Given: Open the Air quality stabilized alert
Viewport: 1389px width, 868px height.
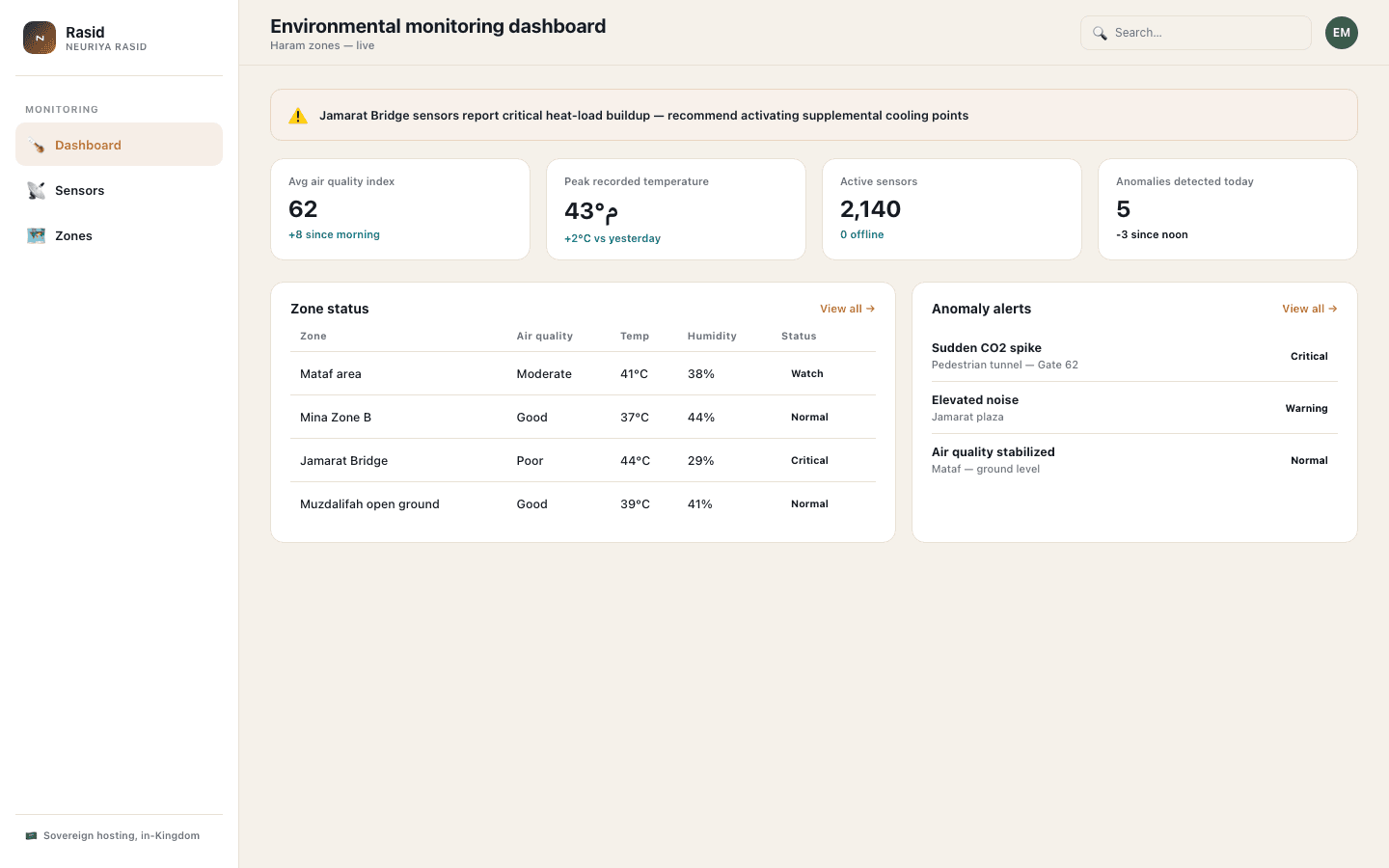Looking at the screenshot, I should coord(1134,460).
